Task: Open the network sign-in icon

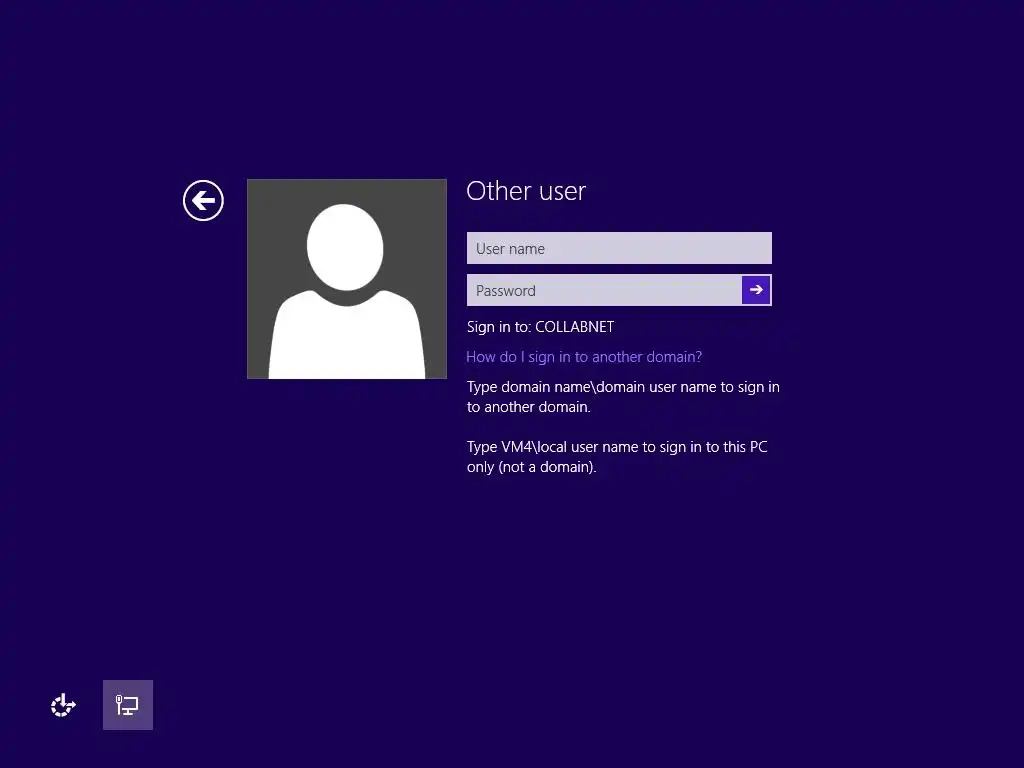Action: (128, 705)
